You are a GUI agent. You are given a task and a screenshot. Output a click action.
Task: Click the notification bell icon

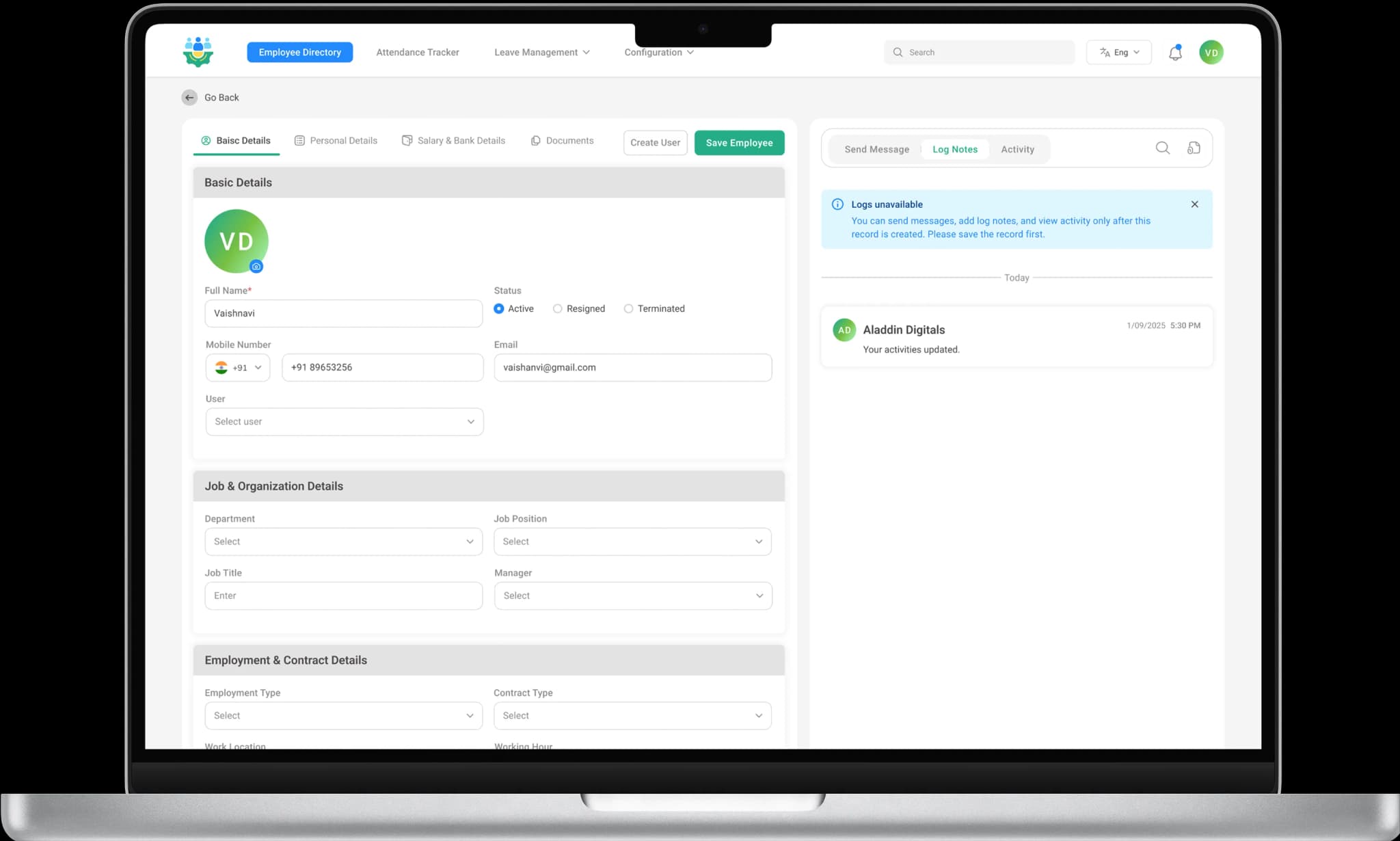[1175, 53]
